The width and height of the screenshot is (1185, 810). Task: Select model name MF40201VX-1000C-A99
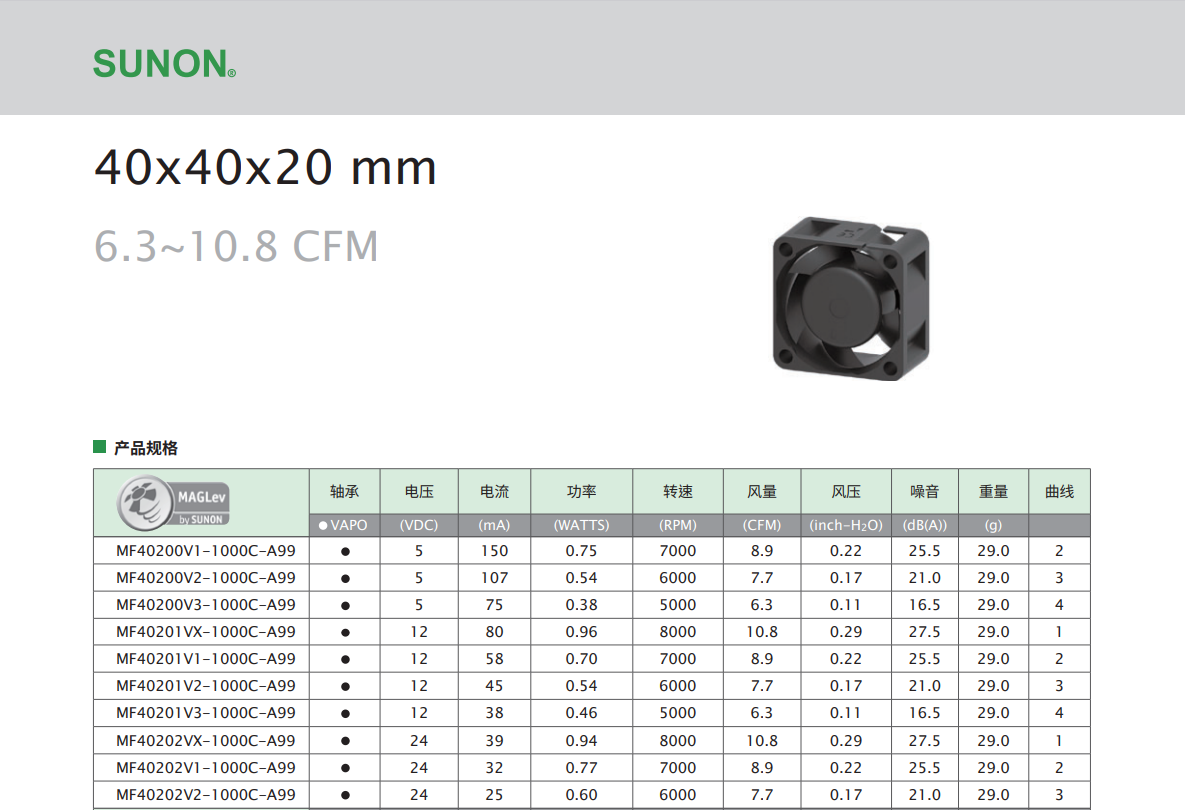[x=206, y=632]
